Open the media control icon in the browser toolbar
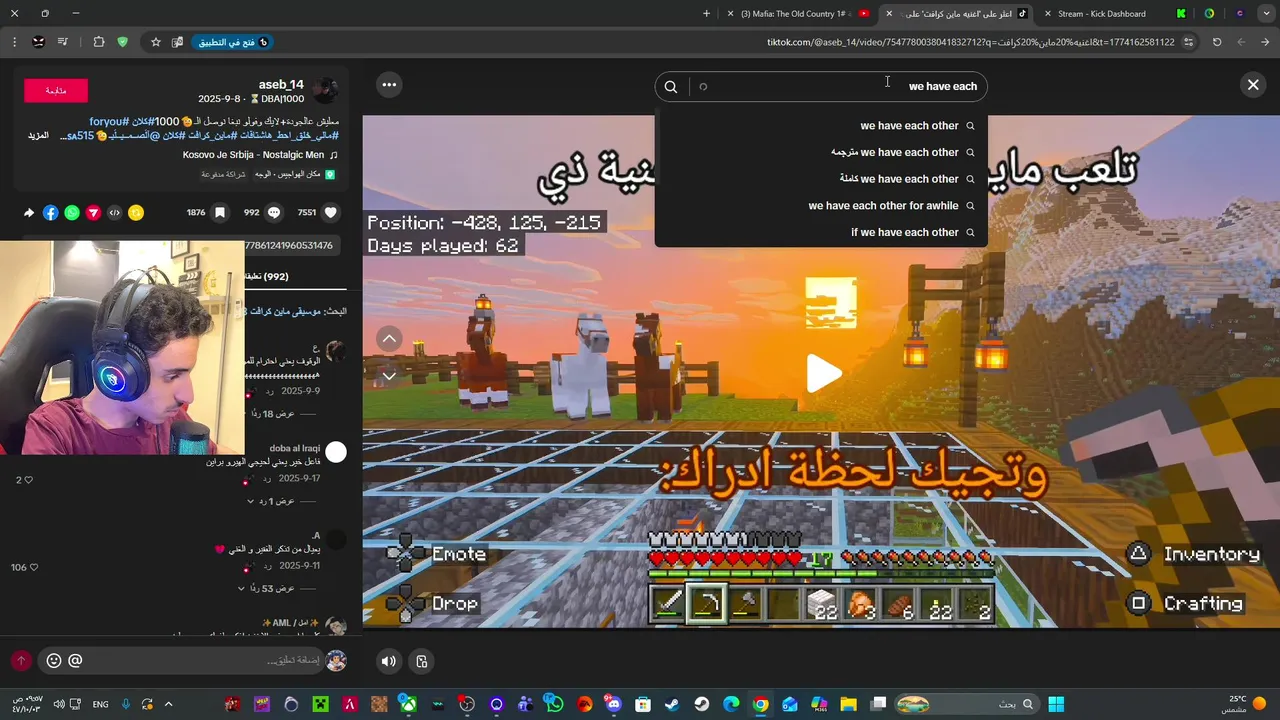The width and height of the screenshot is (1280, 720). coord(63,42)
